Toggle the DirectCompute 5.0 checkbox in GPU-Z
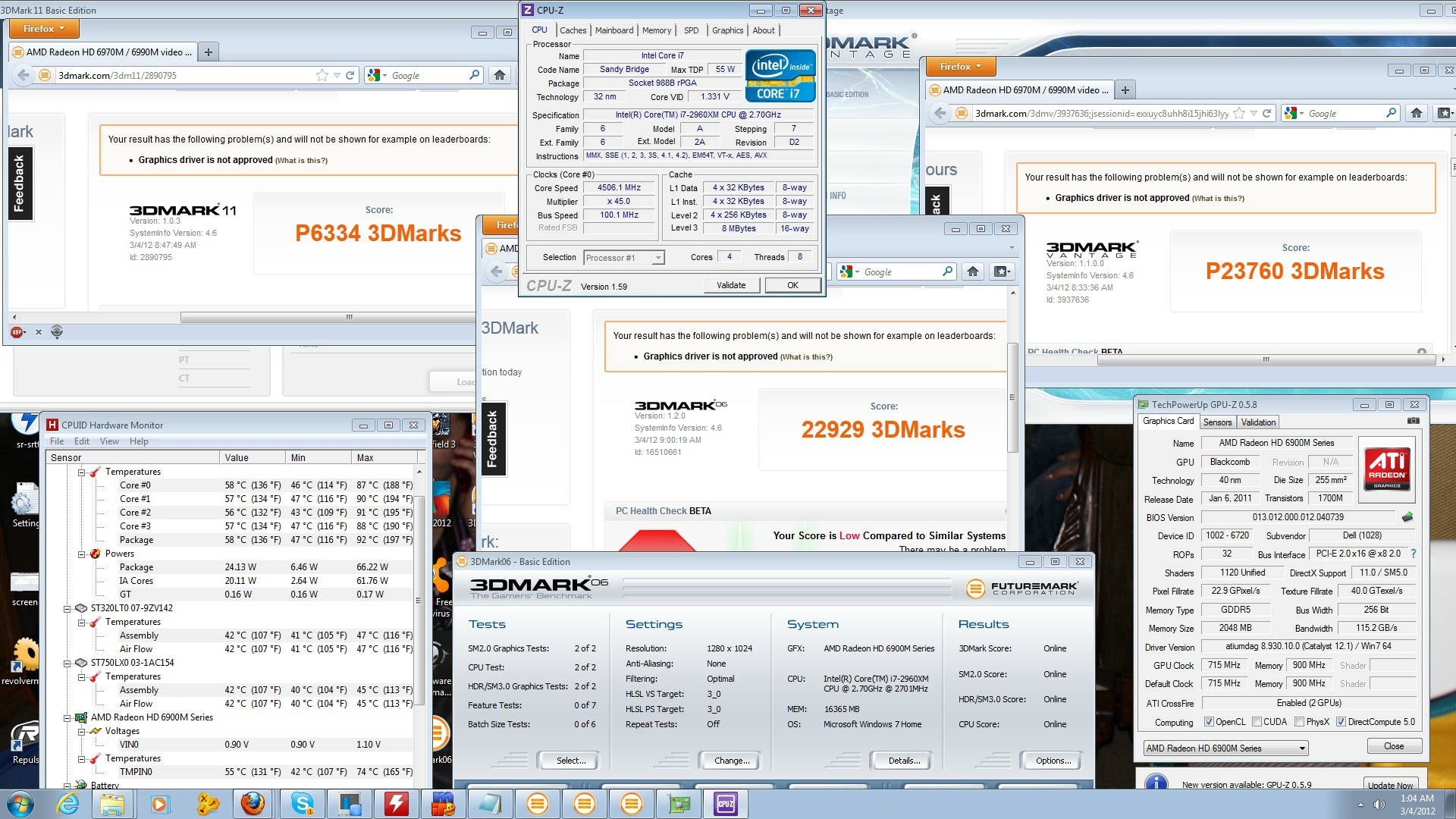The width and height of the screenshot is (1456, 819). coord(1341,722)
